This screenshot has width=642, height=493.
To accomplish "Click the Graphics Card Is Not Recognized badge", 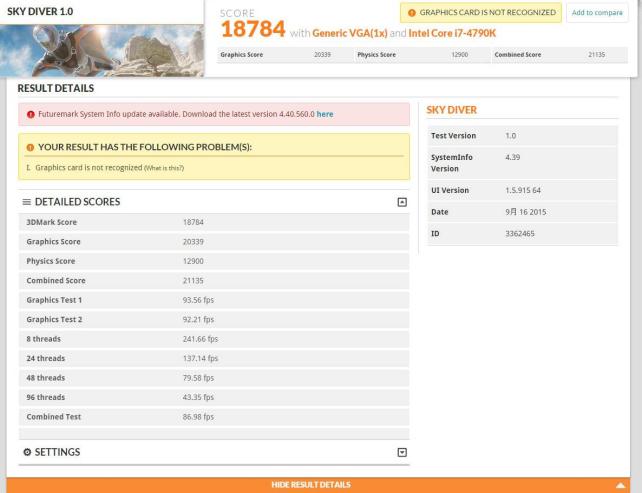I will pyautogui.click(x=481, y=13).
